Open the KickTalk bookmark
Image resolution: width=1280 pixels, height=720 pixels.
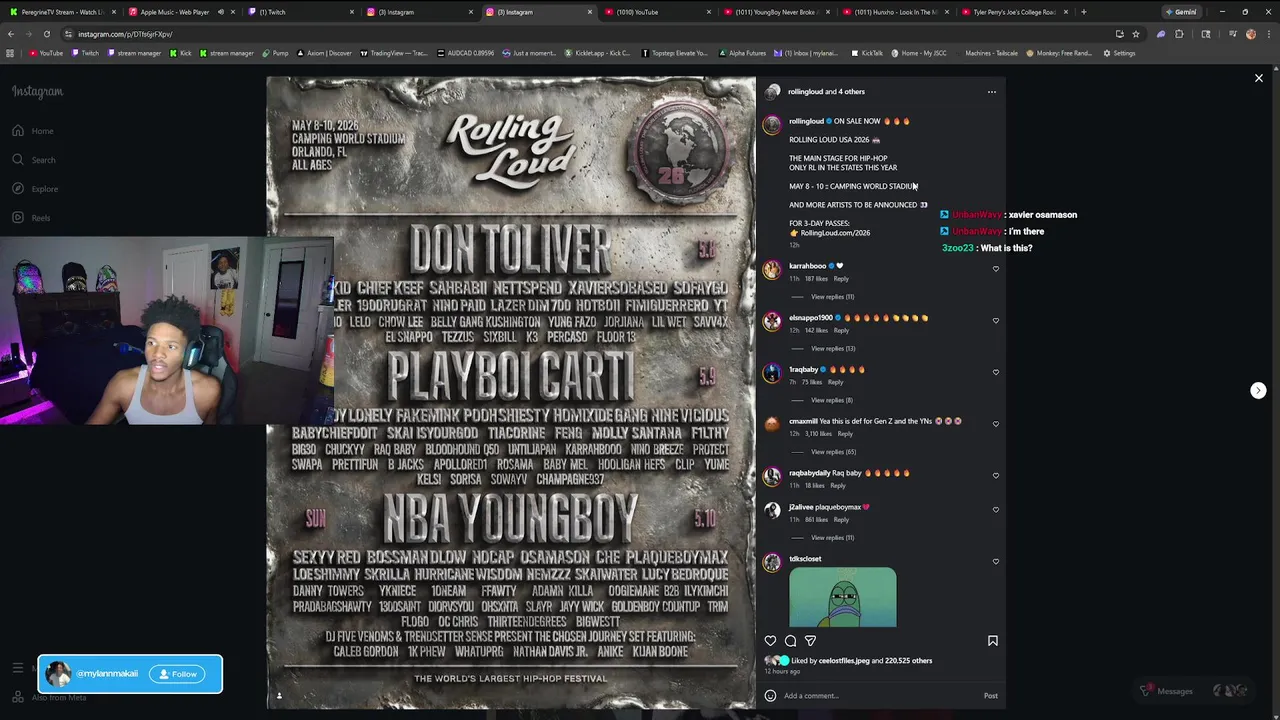click(867, 53)
